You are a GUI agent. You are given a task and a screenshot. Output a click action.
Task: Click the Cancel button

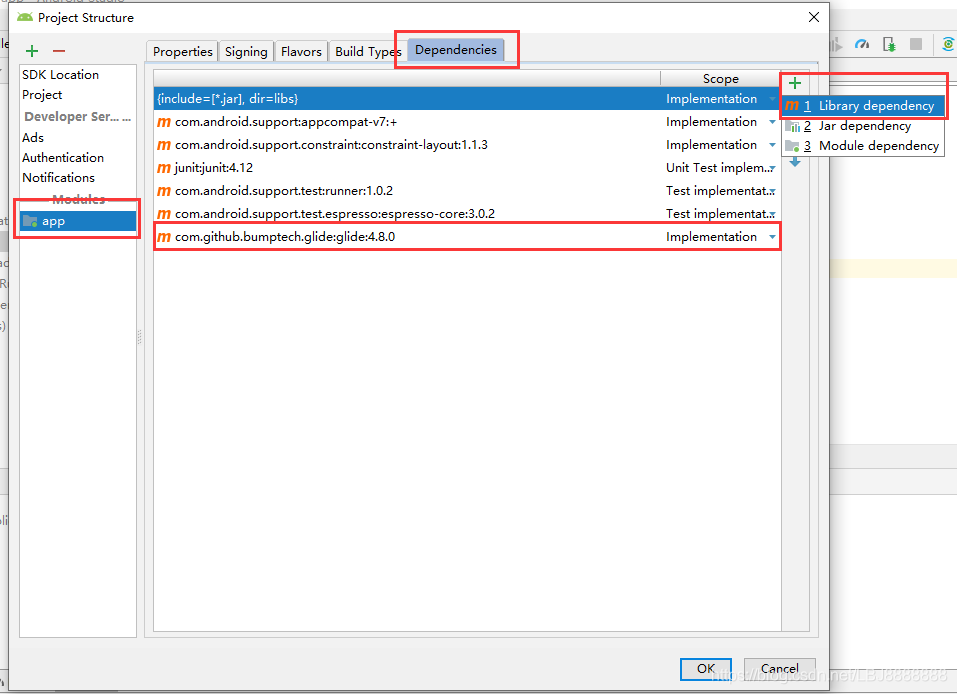779,669
